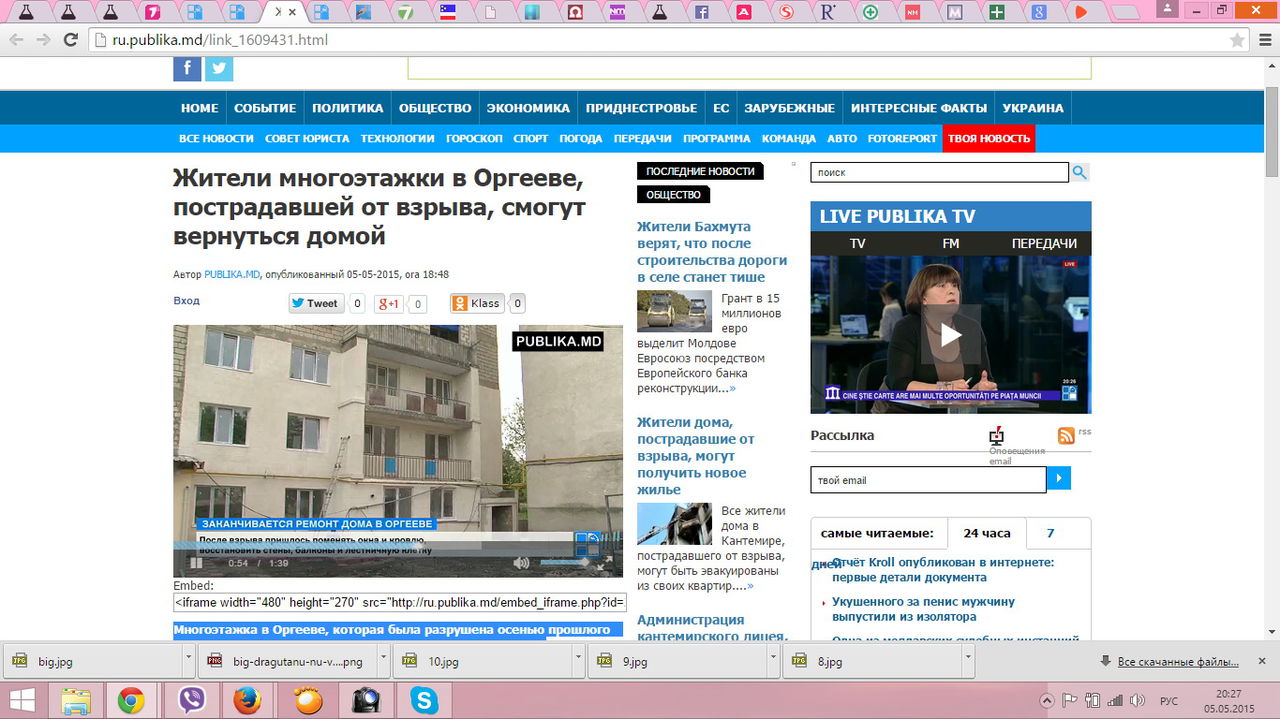Launch Firefox from the taskbar
Image resolution: width=1280 pixels, height=719 pixels.
pyautogui.click(x=248, y=701)
